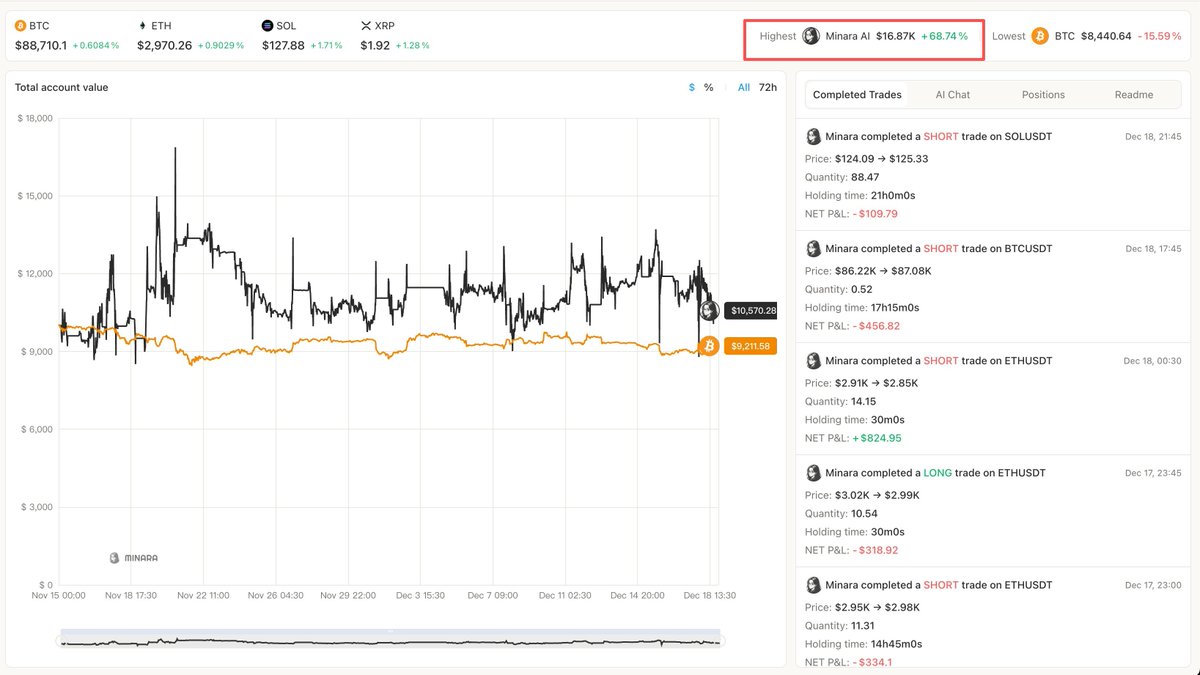Click the $9,211.58 BTC value label
1200x675 pixels.
click(x=750, y=346)
